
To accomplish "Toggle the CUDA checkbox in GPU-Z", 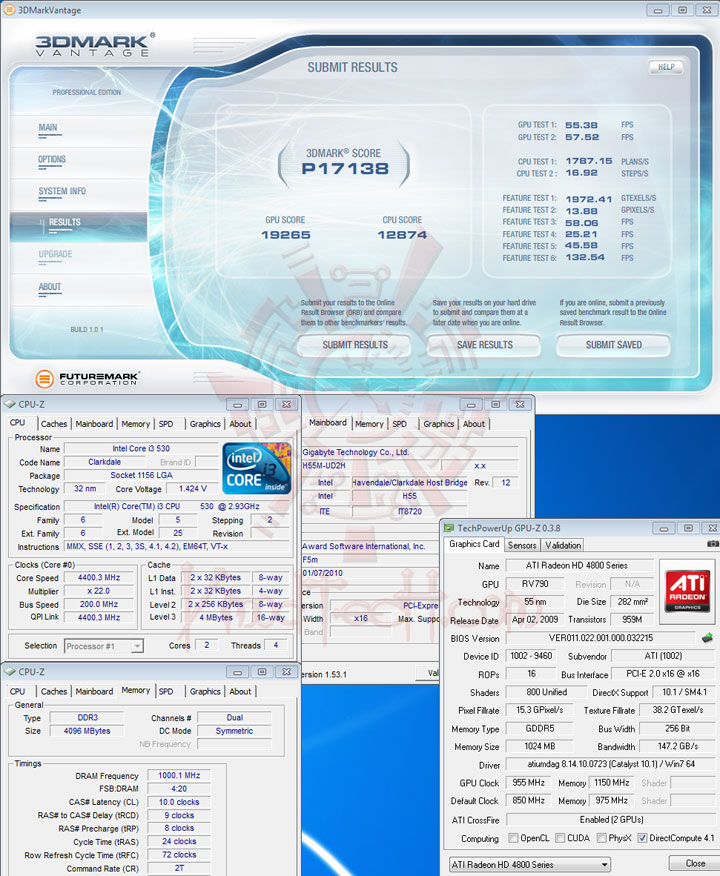I will pyautogui.click(x=560, y=838).
